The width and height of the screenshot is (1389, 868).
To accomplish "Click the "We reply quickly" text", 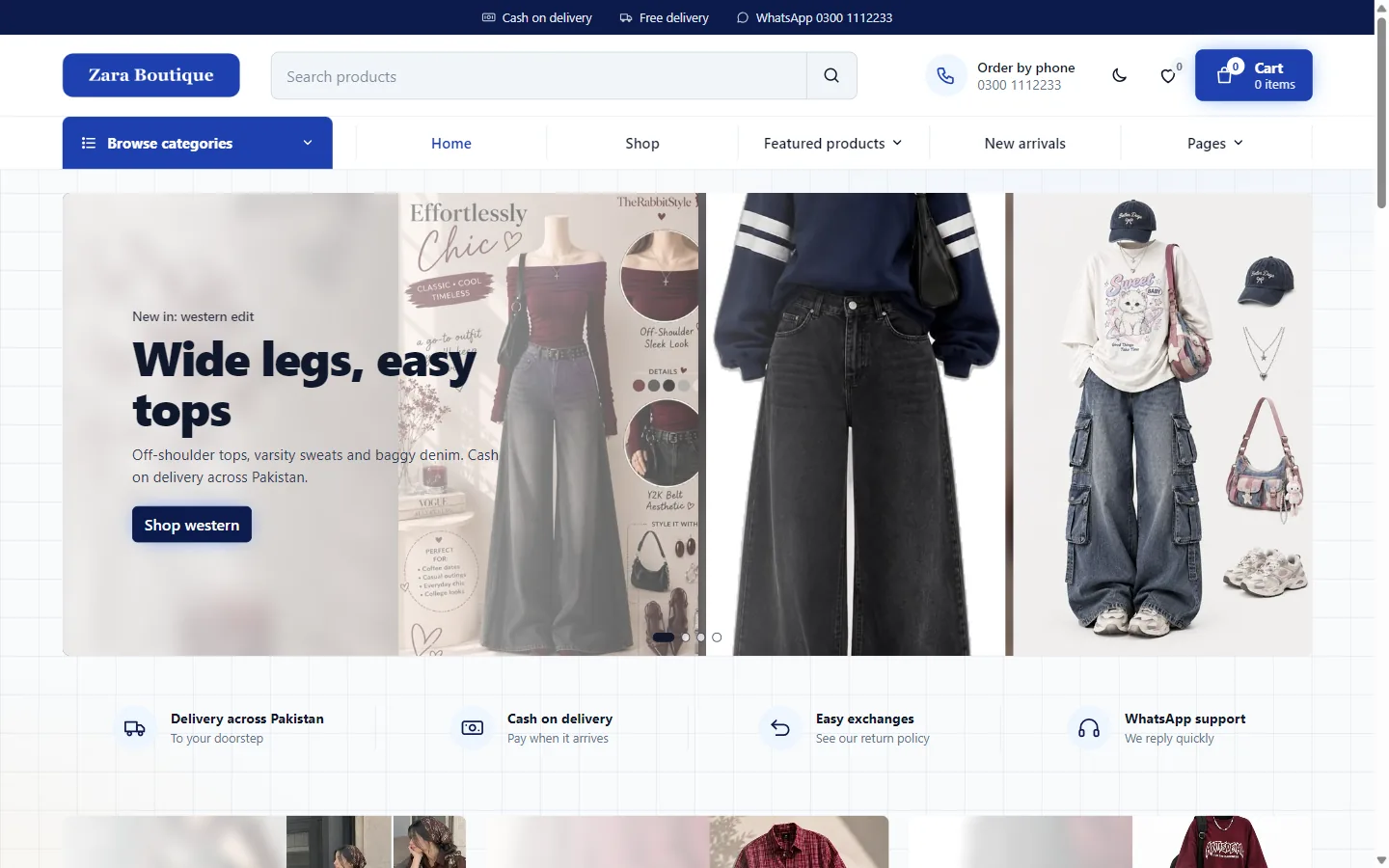I will tap(1169, 739).
